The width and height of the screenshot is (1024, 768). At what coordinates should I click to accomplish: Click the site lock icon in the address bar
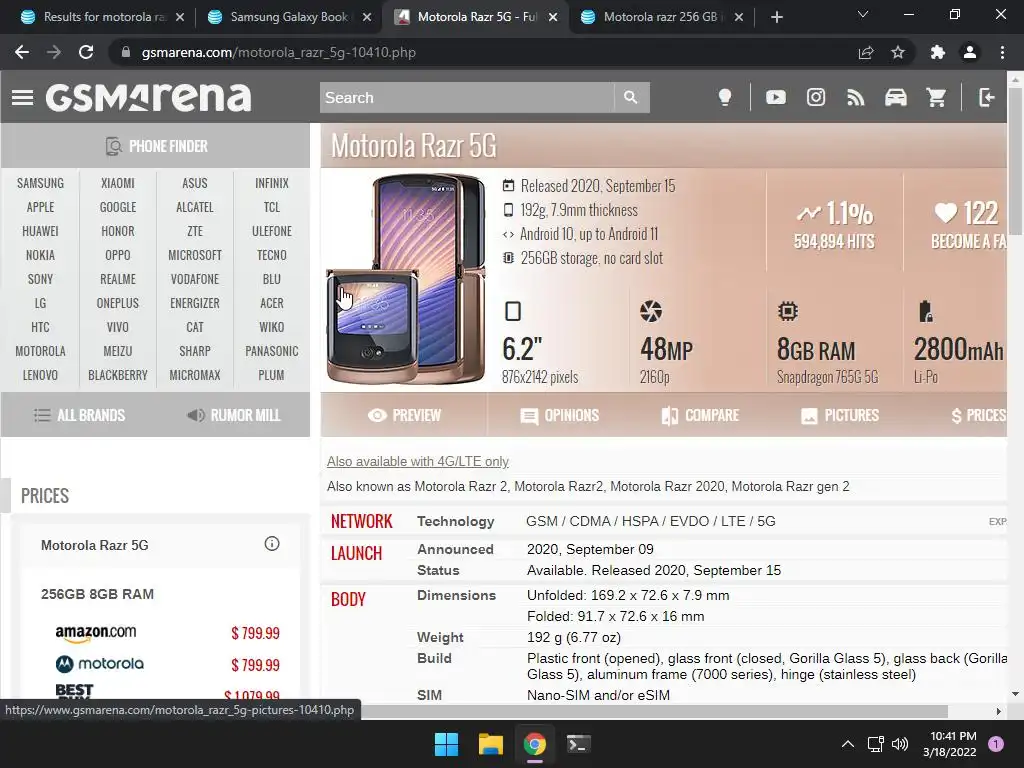point(126,52)
